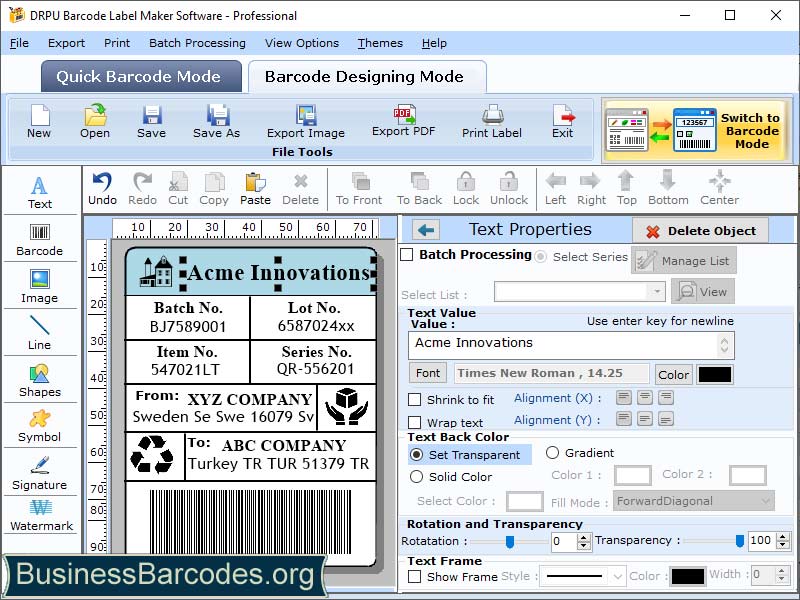Select the Select Series radio option
The image size is (800, 600).
click(x=540, y=257)
